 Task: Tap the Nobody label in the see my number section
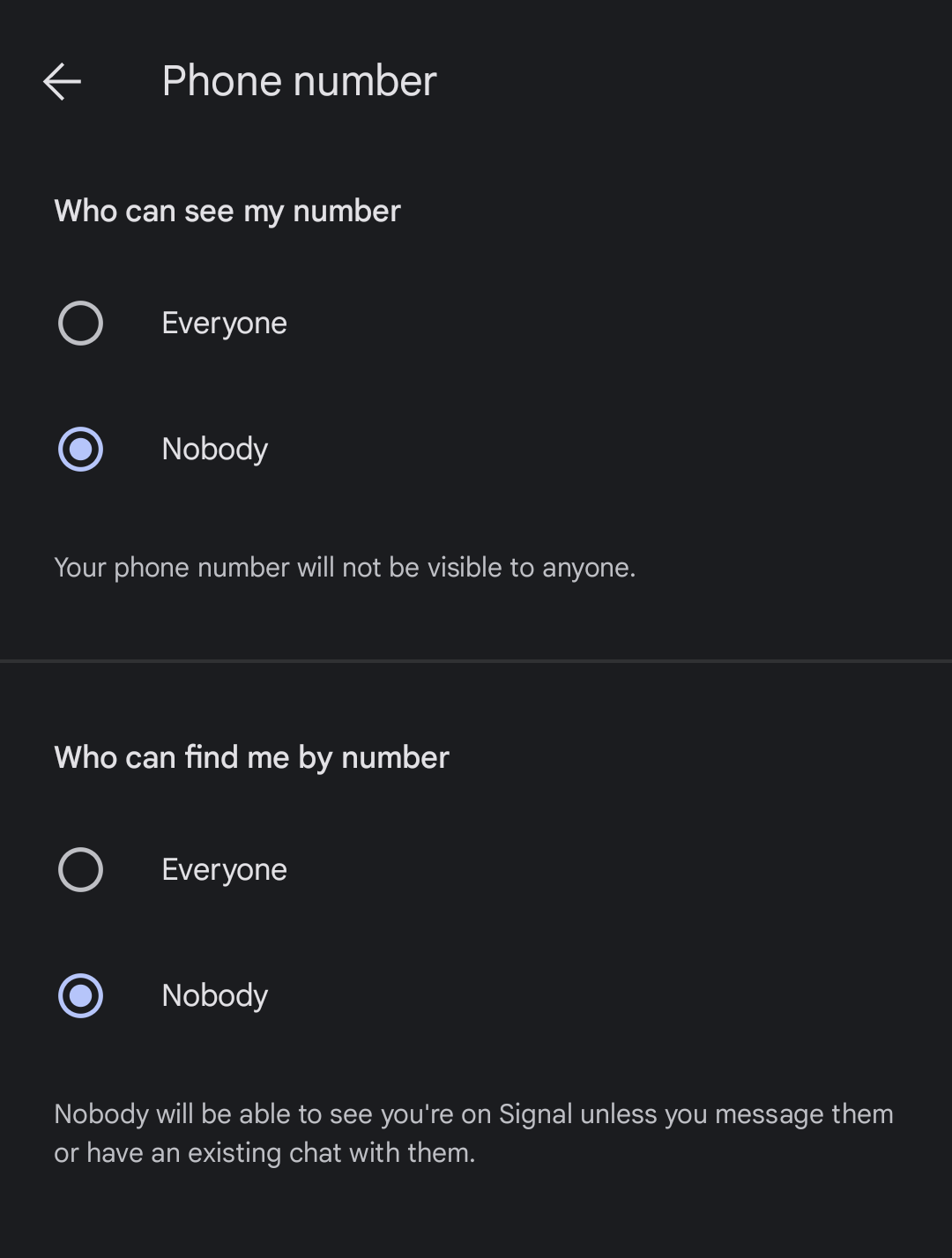pyautogui.click(x=215, y=449)
